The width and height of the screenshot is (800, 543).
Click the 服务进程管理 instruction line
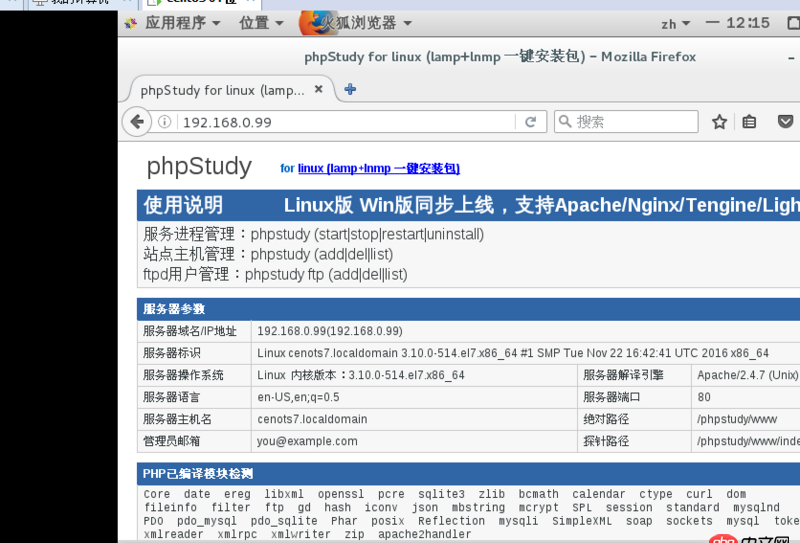pyautogui.click(x=313, y=234)
